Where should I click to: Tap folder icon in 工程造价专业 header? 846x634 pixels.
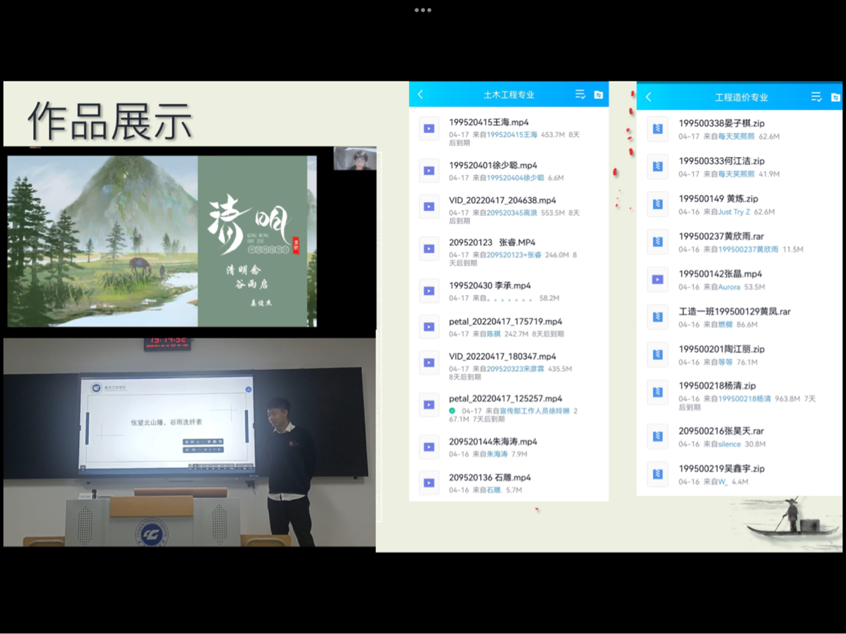835,97
